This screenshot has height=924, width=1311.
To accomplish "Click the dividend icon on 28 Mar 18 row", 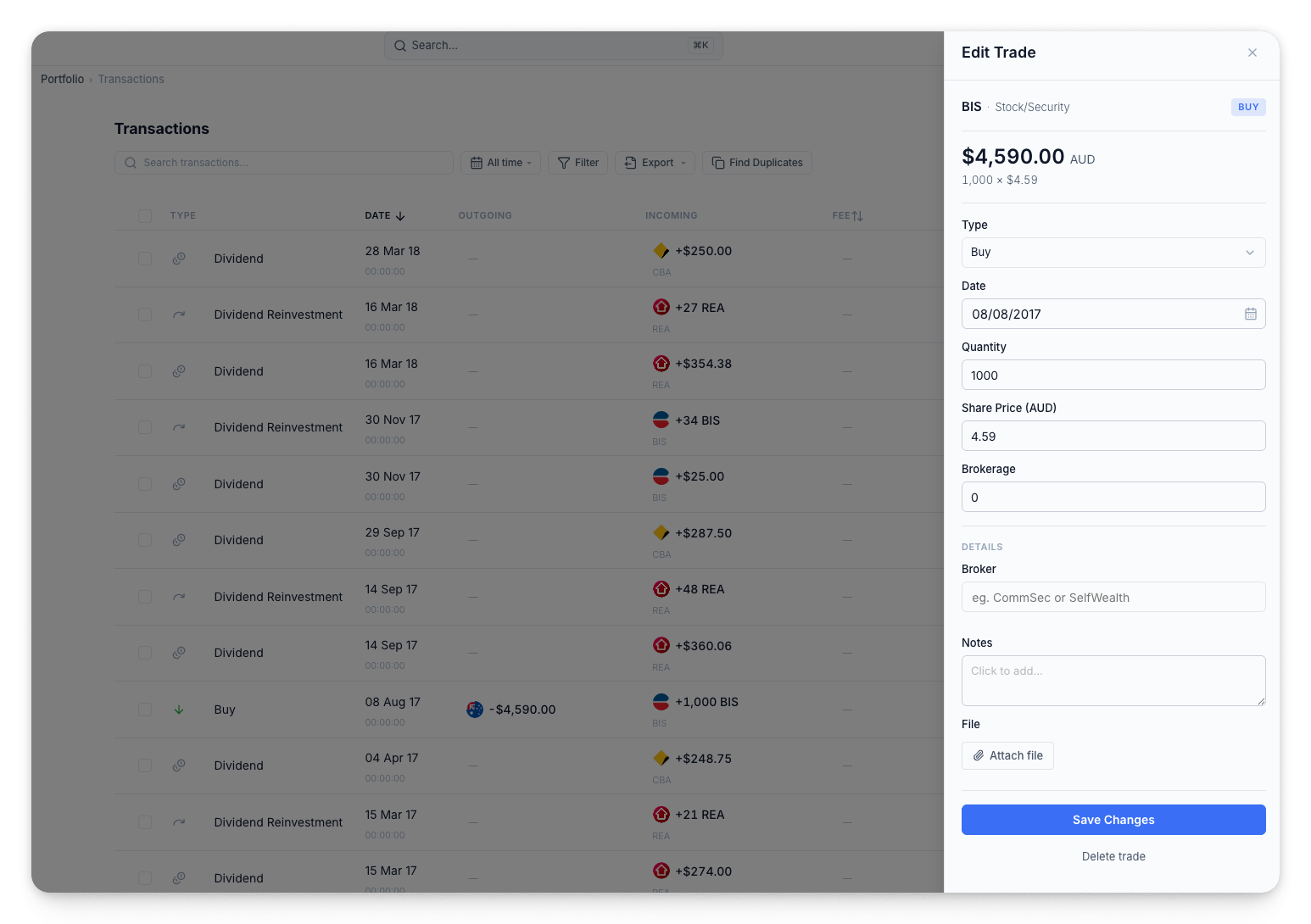I will pyautogui.click(x=179, y=259).
